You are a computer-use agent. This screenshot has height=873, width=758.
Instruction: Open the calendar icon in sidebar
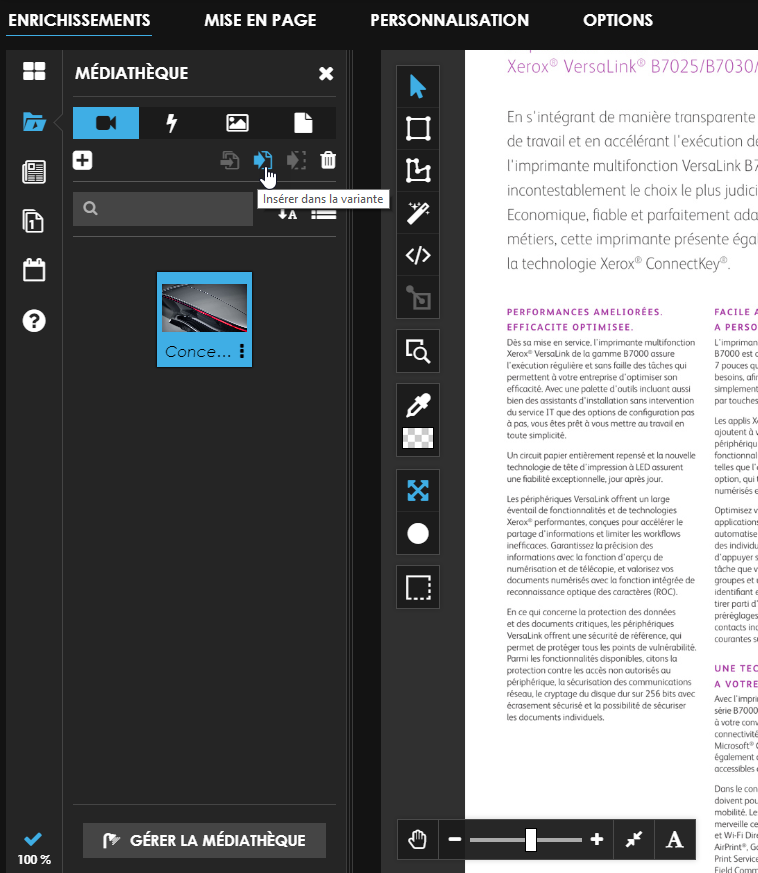(34, 270)
